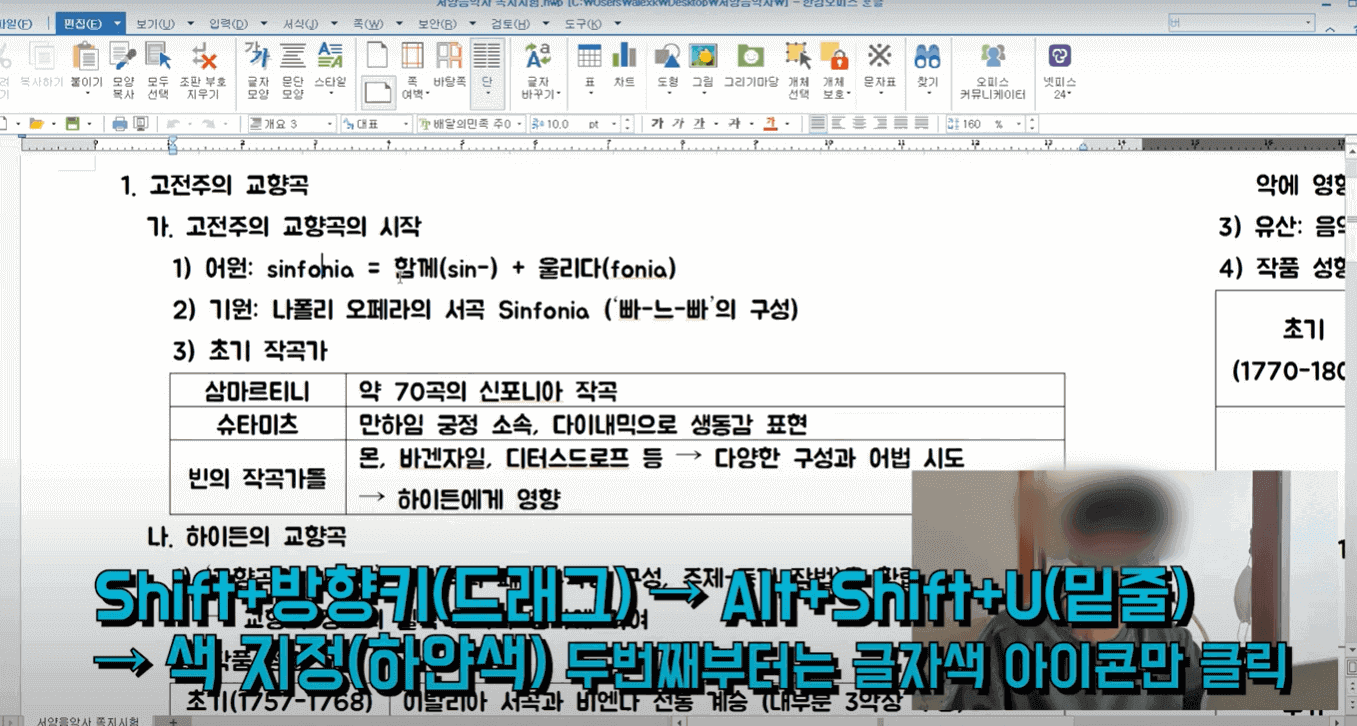The image size is (1357, 726).
Task: Enable center alignment button
Action: coord(859,124)
